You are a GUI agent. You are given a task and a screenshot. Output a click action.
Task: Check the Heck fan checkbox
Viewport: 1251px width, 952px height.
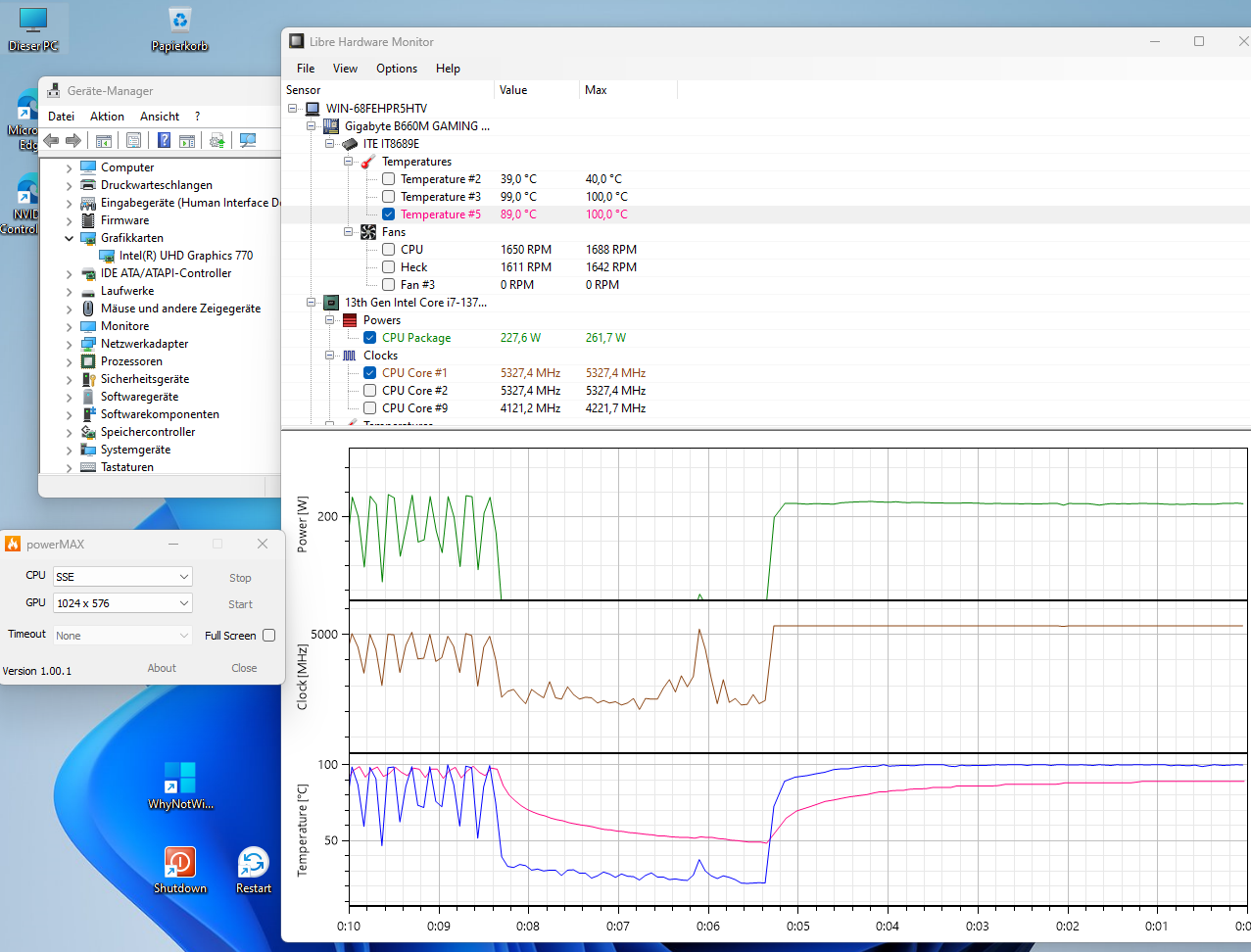coord(388,267)
